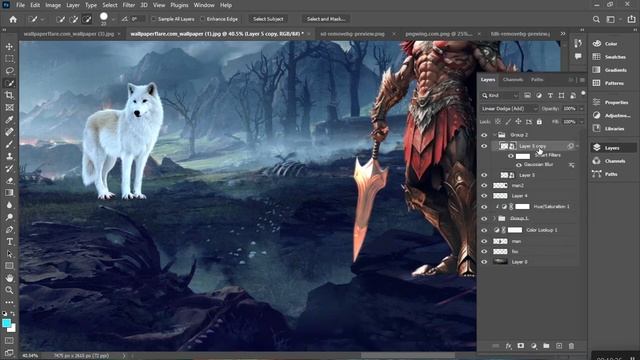Image resolution: width=640 pixels, height=360 pixels.
Task: Switch to the Channels tab in Layers panel
Action: point(513,80)
